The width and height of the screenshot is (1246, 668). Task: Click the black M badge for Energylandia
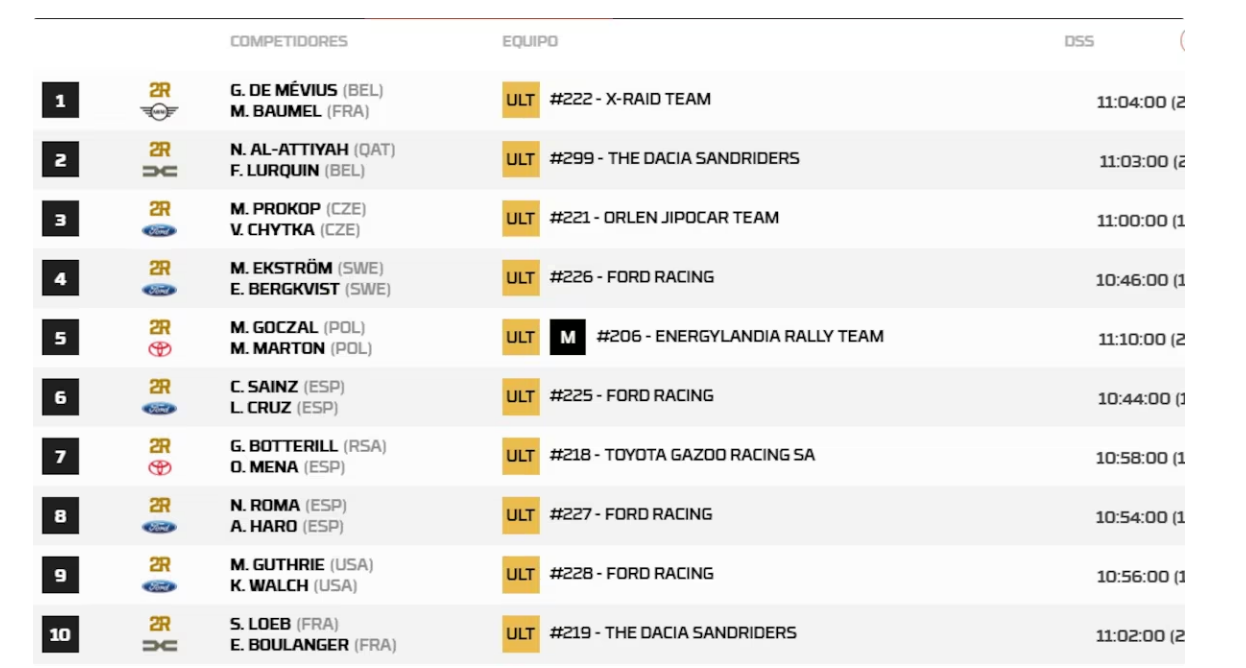pos(567,337)
